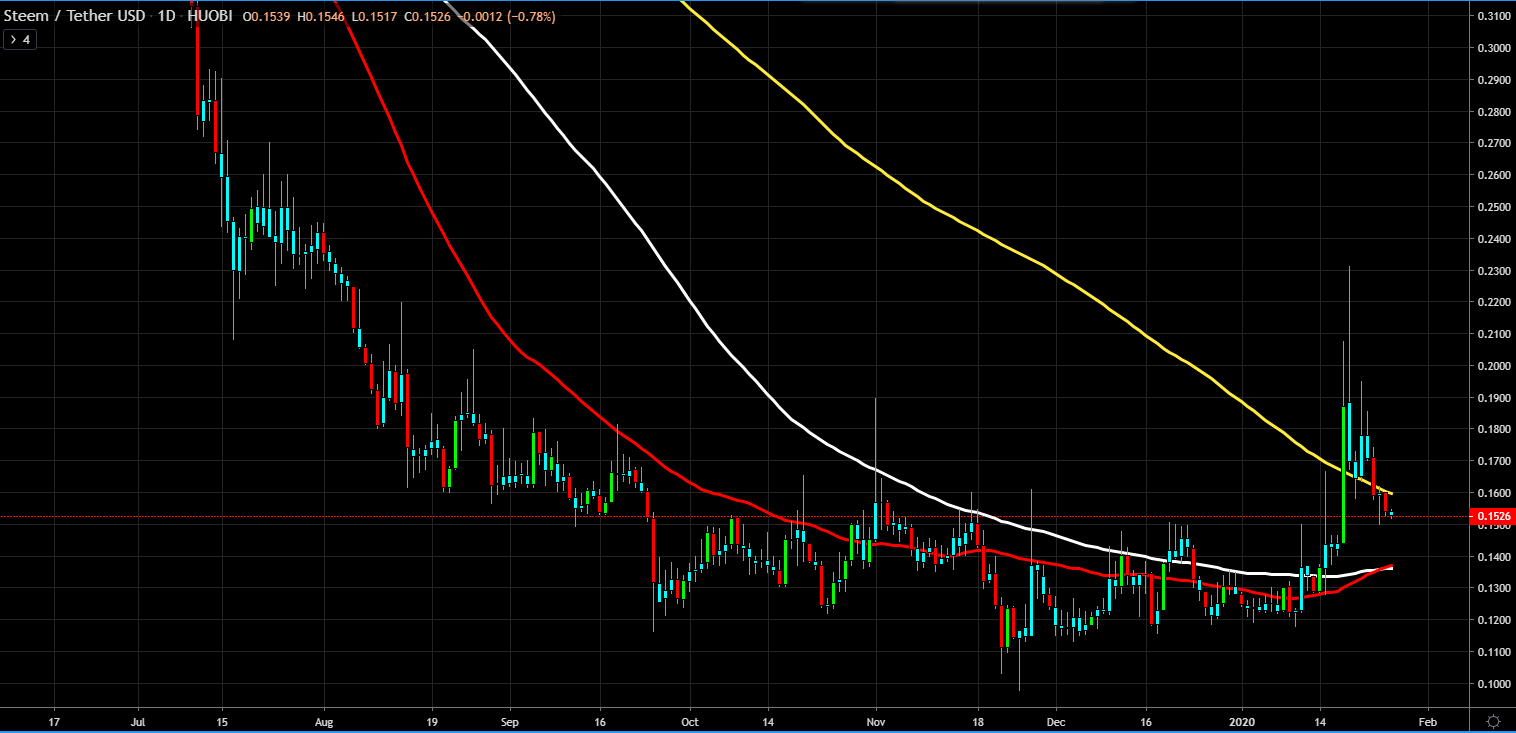Click the 0.1600 price axis label
1516x733 pixels.
click(1493, 493)
